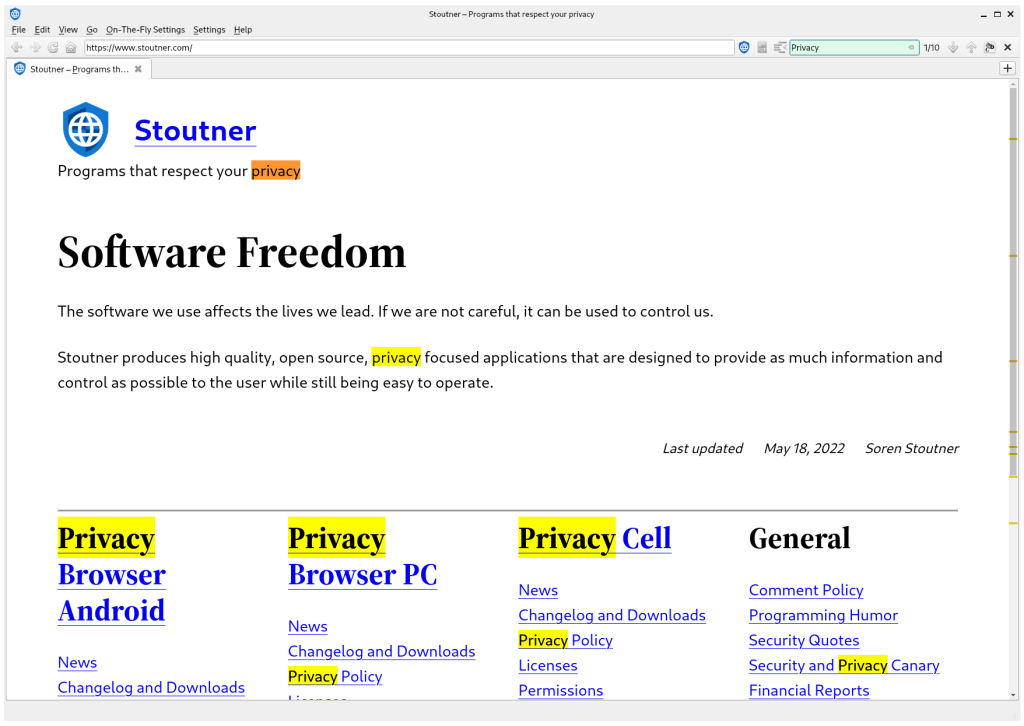Toggle the DOM storage lines icon
The width and height of the screenshot is (1024, 726).
(780, 48)
